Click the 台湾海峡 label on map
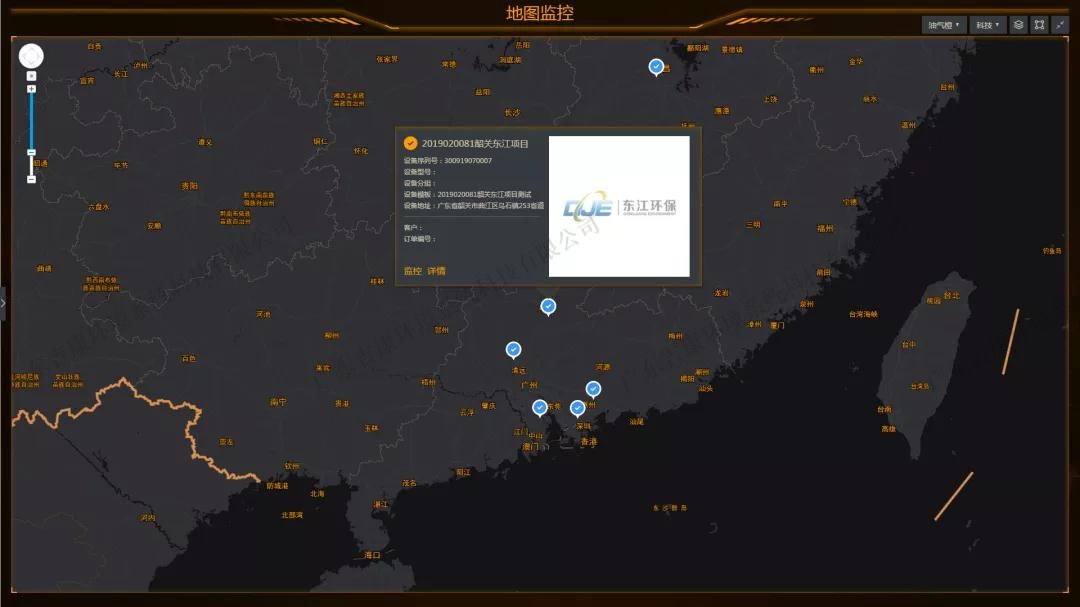Screen dimensions: 1080x607 pos(863,314)
